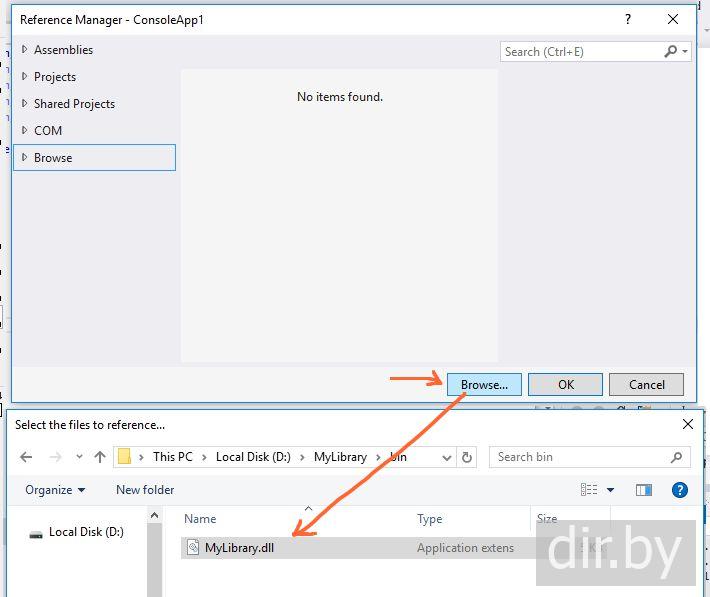Navigate to Local Disk (D:) breadcrumb
The height and width of the screenshot is (597, 710).
[253, 457]
